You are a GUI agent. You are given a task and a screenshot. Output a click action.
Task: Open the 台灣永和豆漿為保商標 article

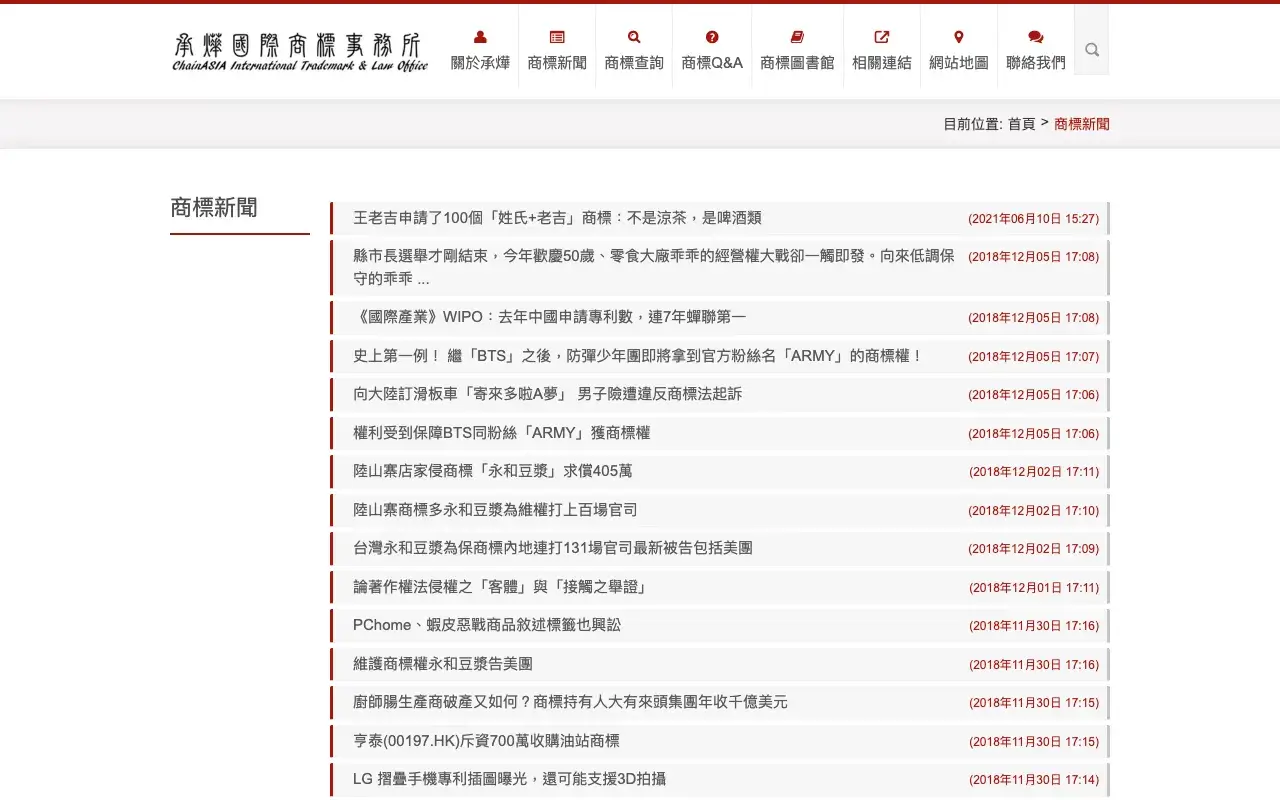(x=553, y=548)
